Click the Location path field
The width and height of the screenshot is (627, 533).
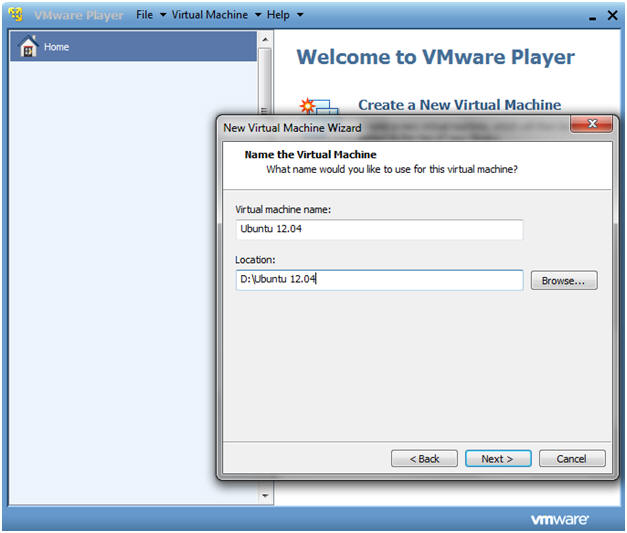click(379, 279)
